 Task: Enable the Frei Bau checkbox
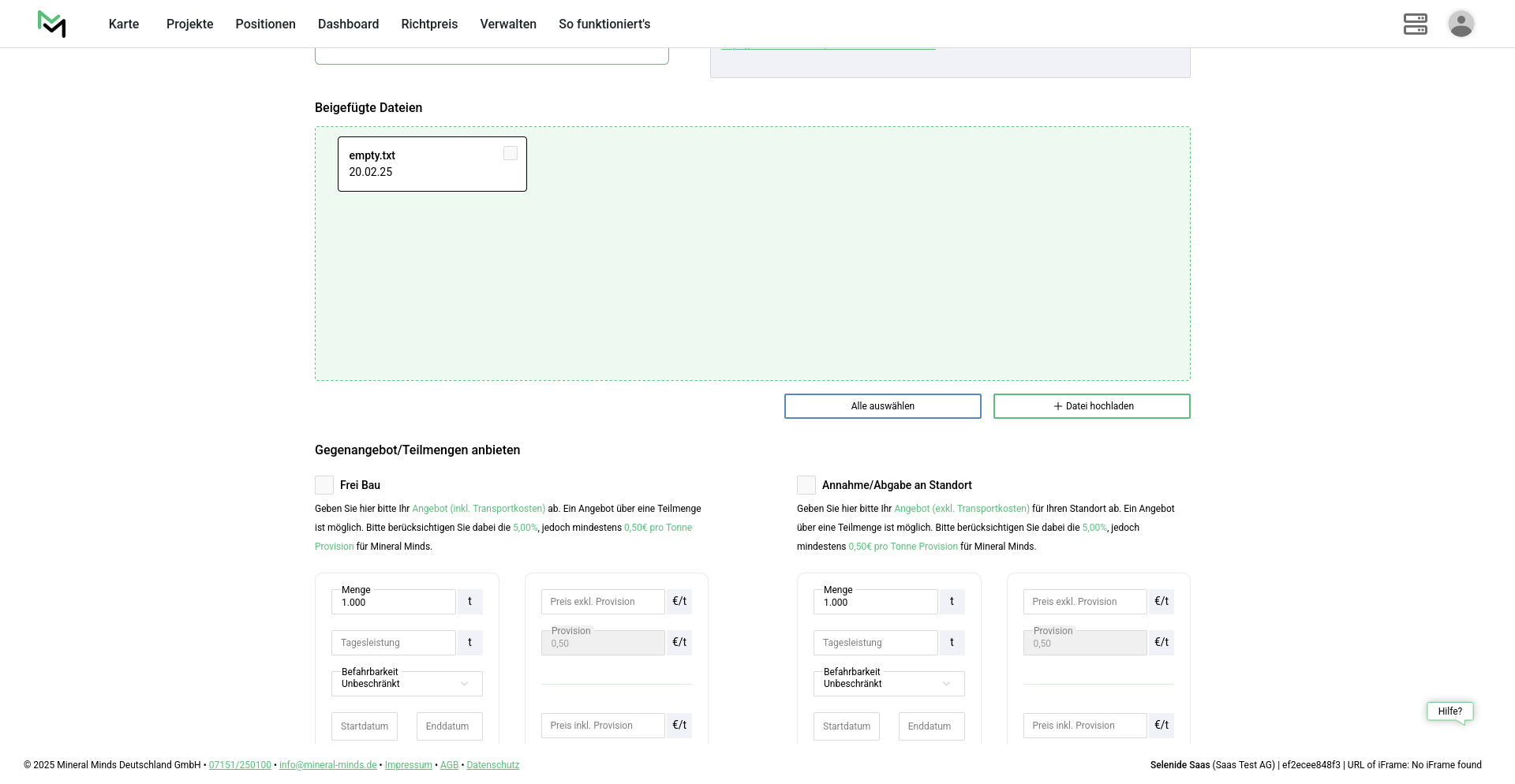(x=324, y=485)
